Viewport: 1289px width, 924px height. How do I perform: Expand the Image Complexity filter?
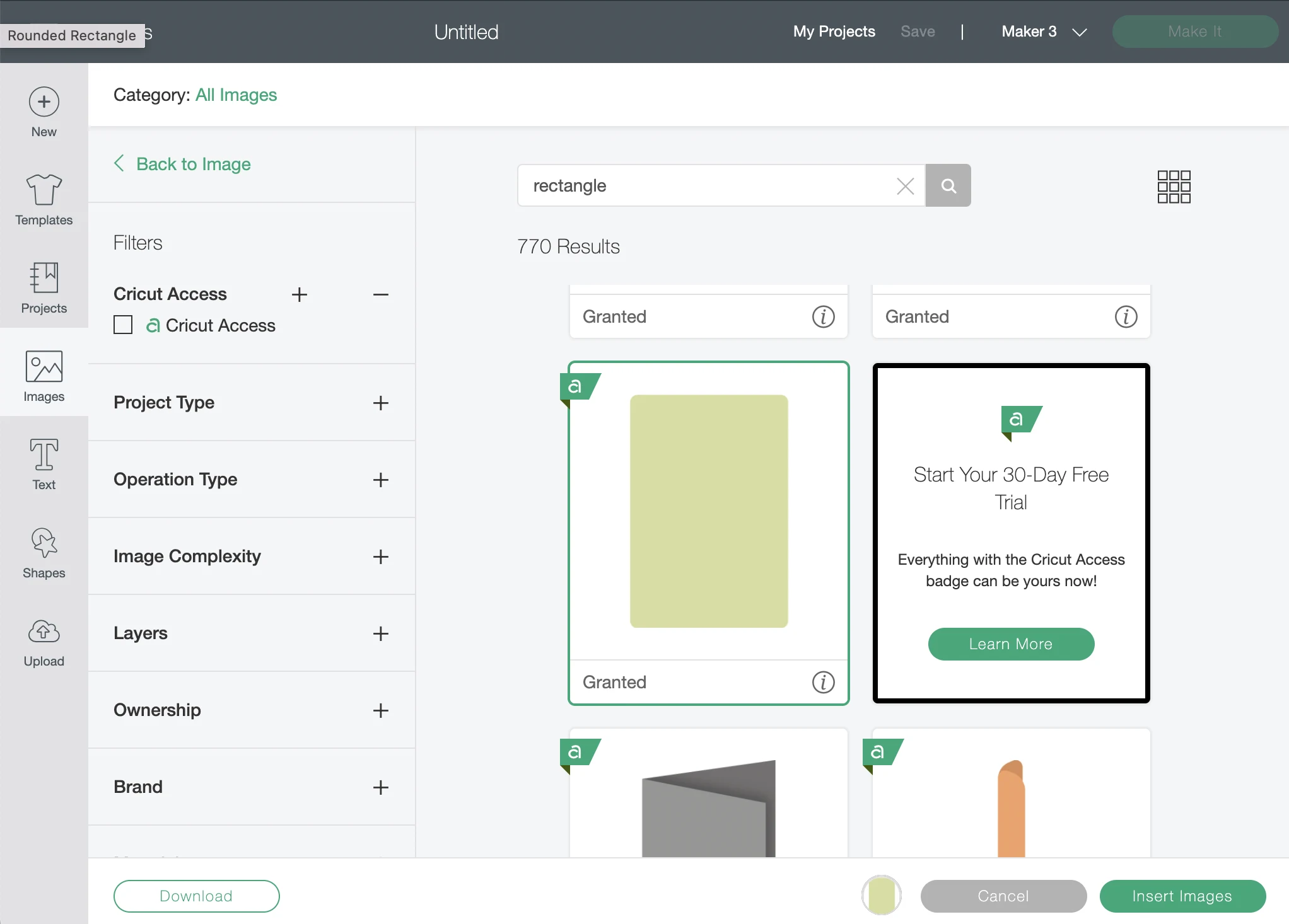tap(380, 557)
